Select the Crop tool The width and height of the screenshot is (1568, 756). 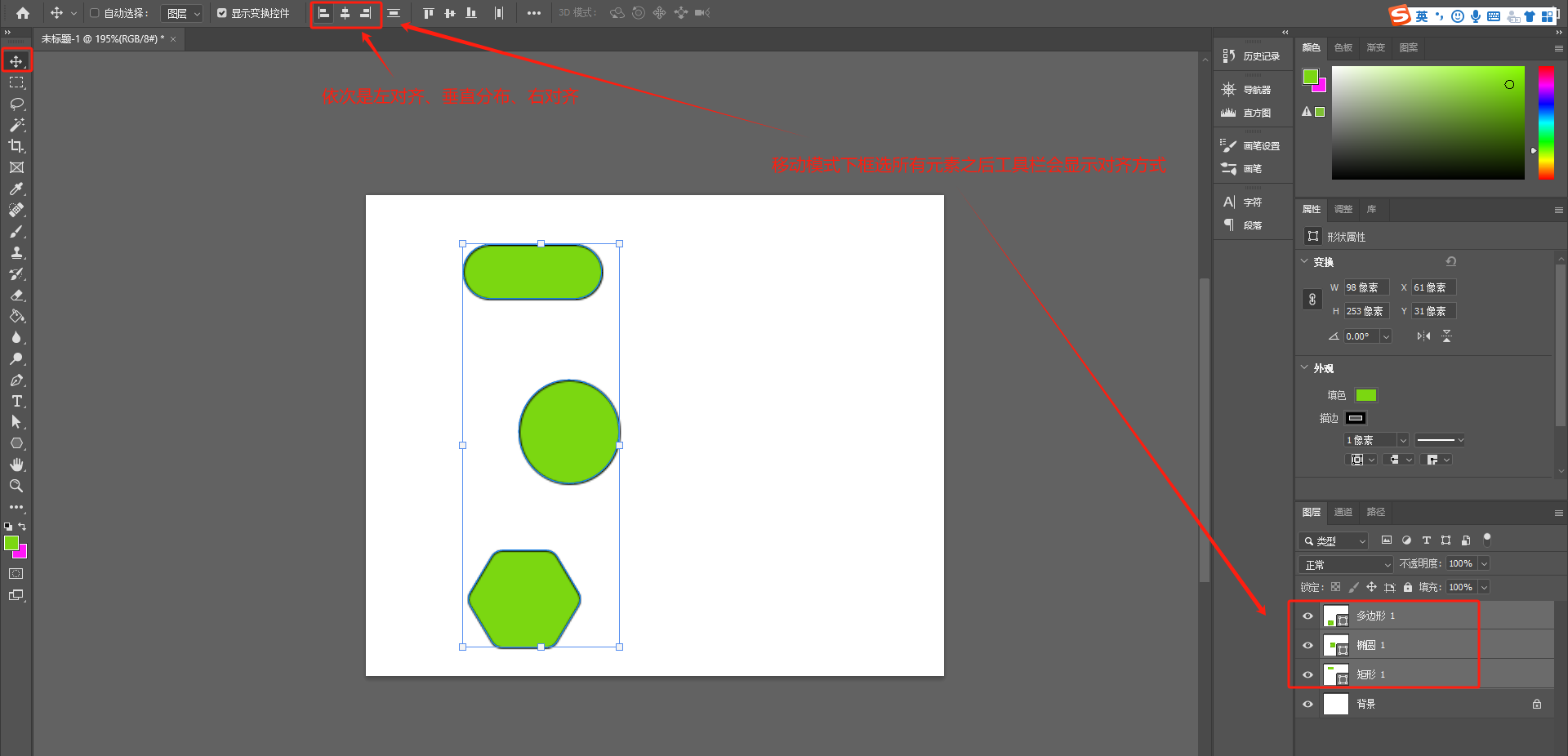click(16, 146)
